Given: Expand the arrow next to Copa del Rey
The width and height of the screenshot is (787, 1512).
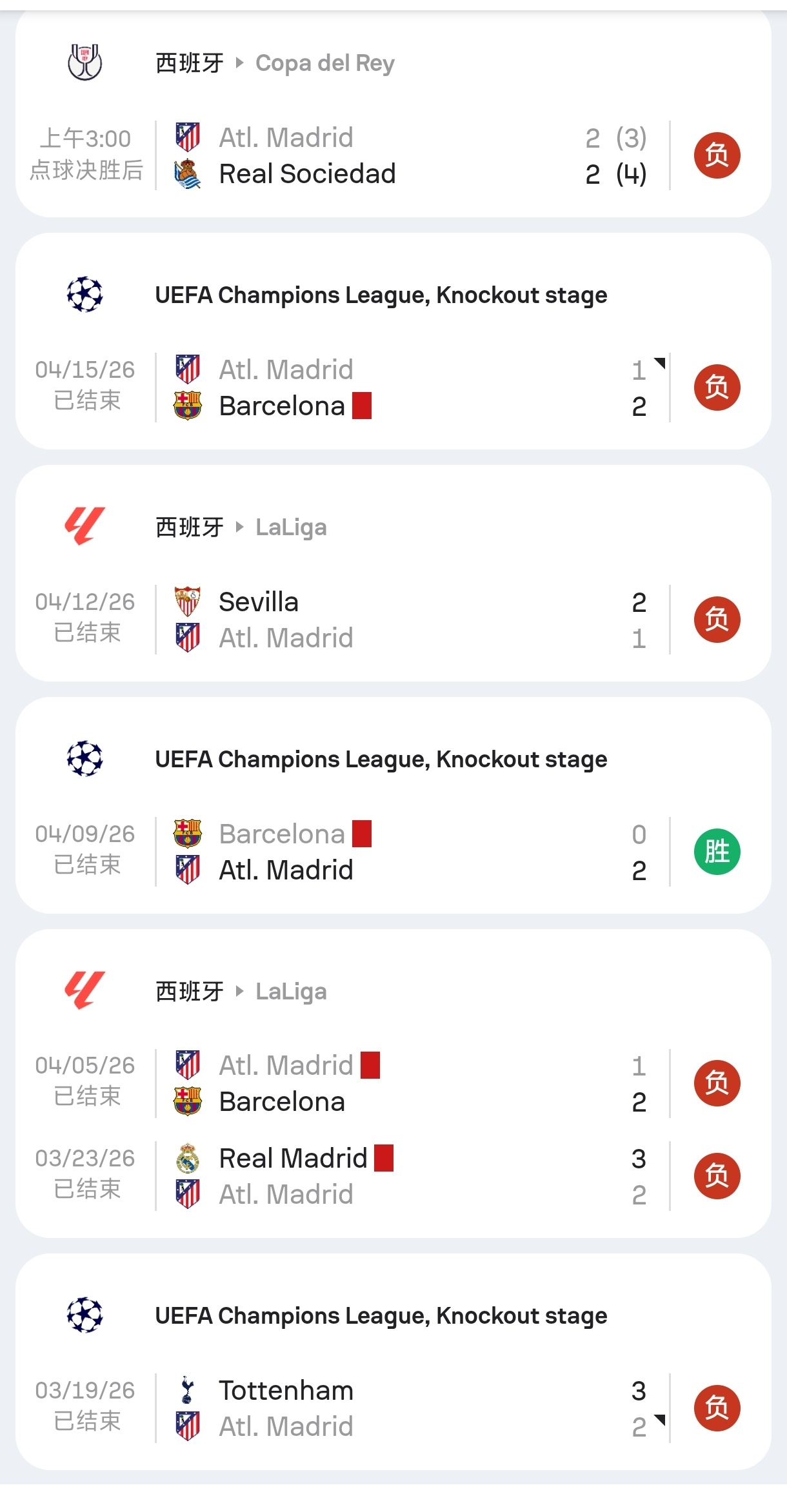Looking at the screenshot, I should (x=239, y=63).
